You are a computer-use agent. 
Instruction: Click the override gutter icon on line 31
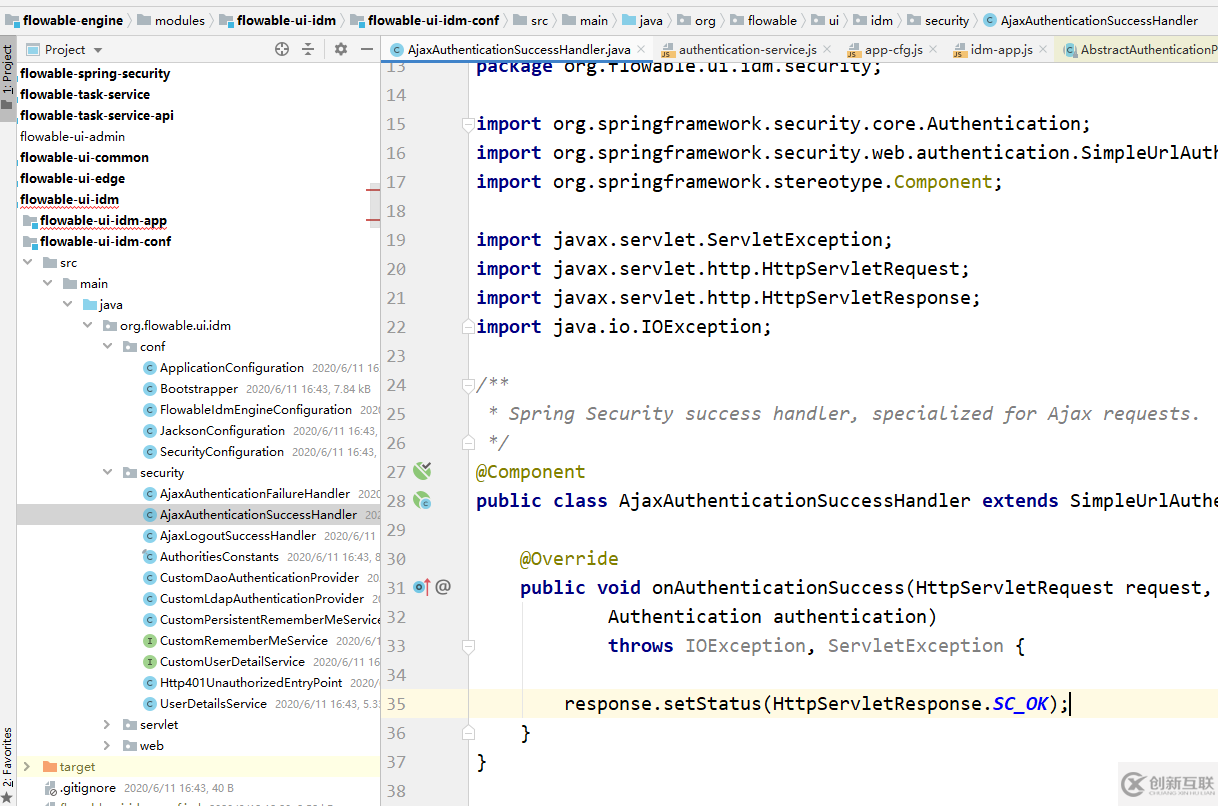coord(421,587)
